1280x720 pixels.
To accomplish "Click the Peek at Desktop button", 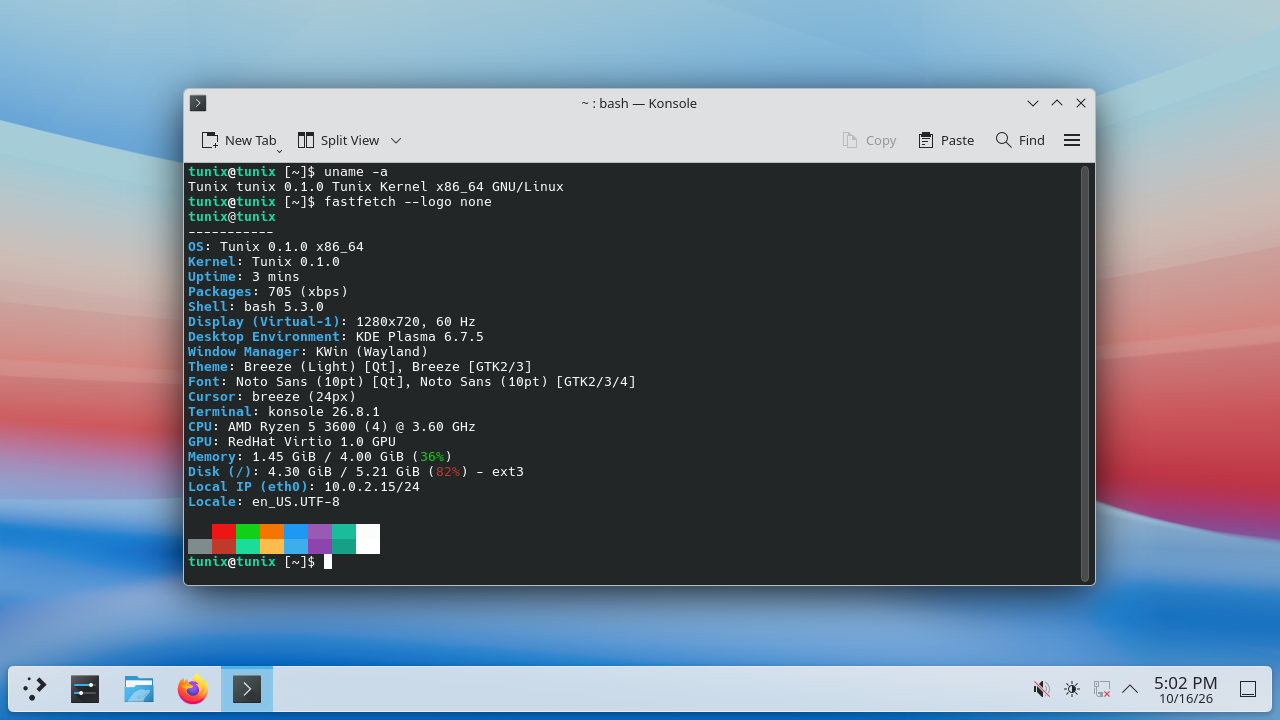I will point(1248,689).
